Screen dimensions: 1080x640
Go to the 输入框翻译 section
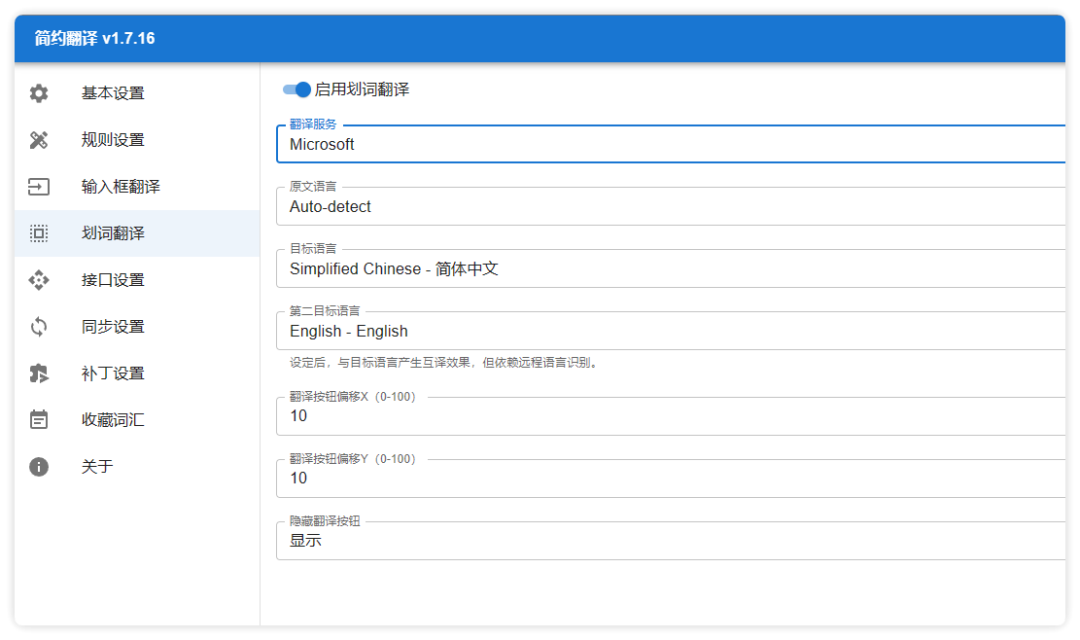[x=137, y=187]
